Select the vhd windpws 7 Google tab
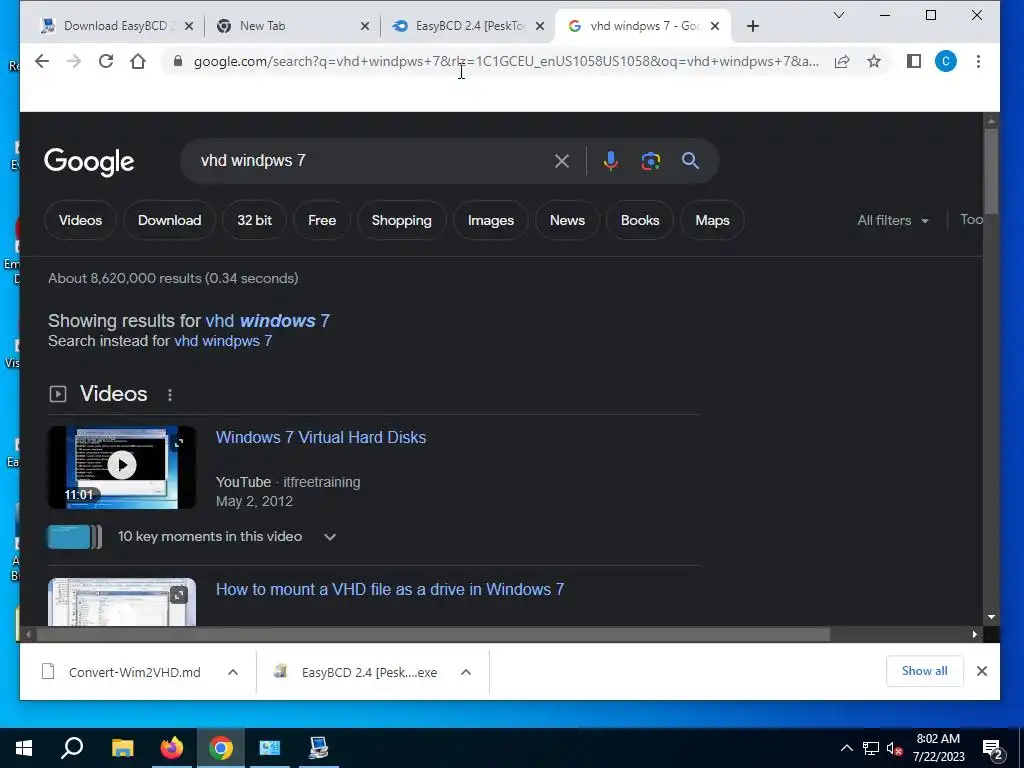Image resolution: width=1024 pixels, height=768 pixels. pos(643,26)
